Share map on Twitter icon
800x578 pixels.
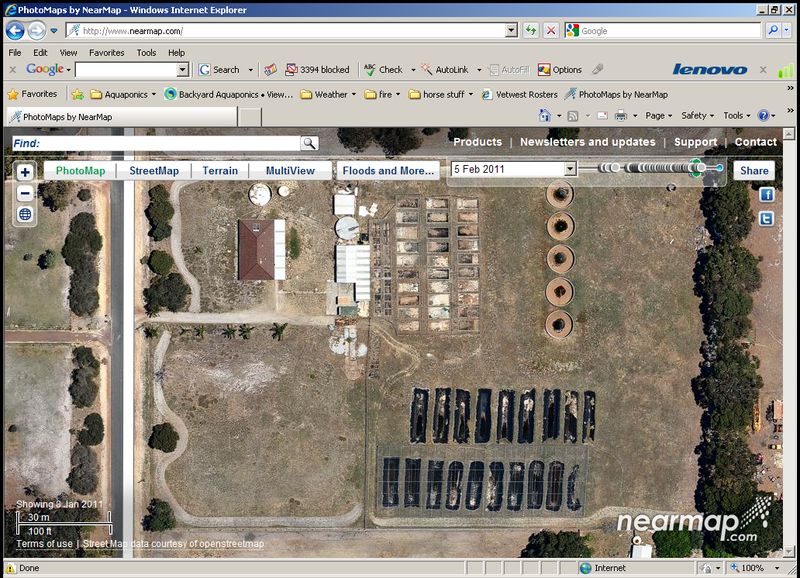(x=767, y=218)
